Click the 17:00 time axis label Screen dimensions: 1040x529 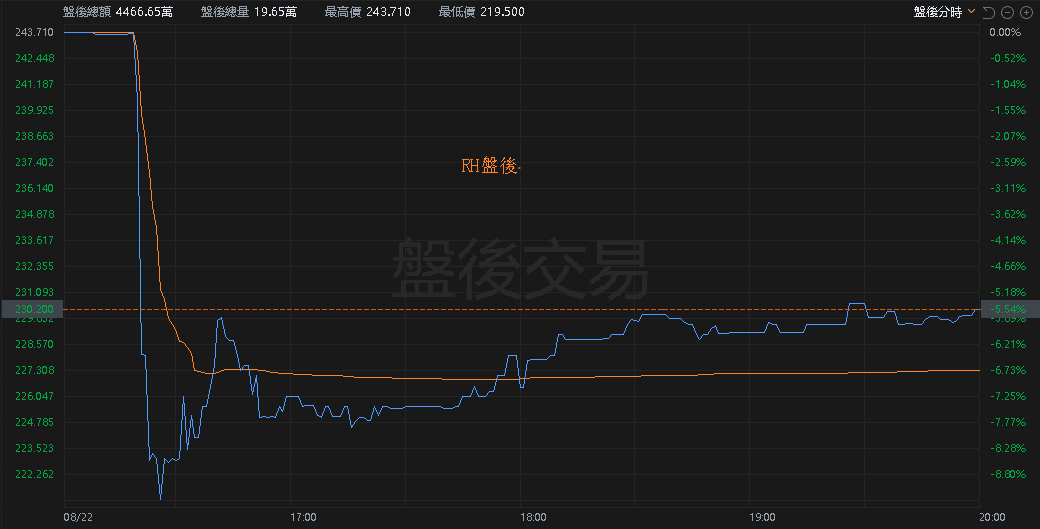(303, 517)
